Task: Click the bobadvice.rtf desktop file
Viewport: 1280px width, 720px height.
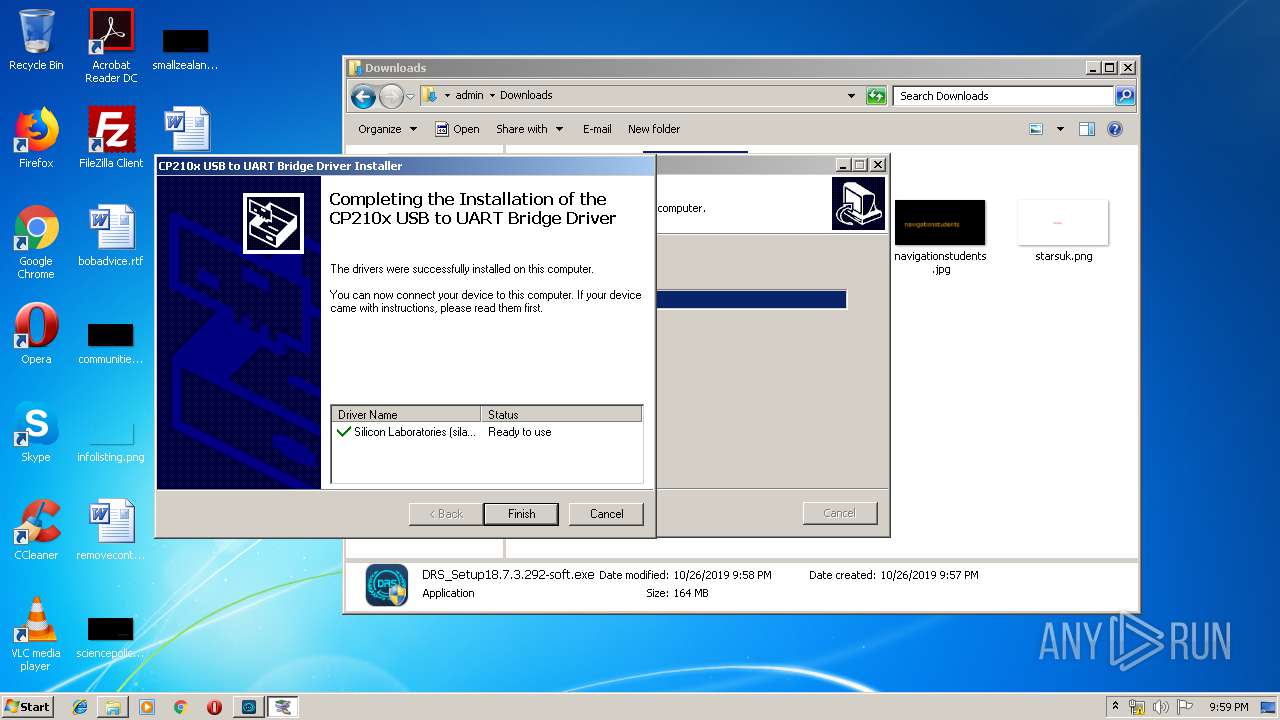Action: pyautogui.click(x=111, y=235)
